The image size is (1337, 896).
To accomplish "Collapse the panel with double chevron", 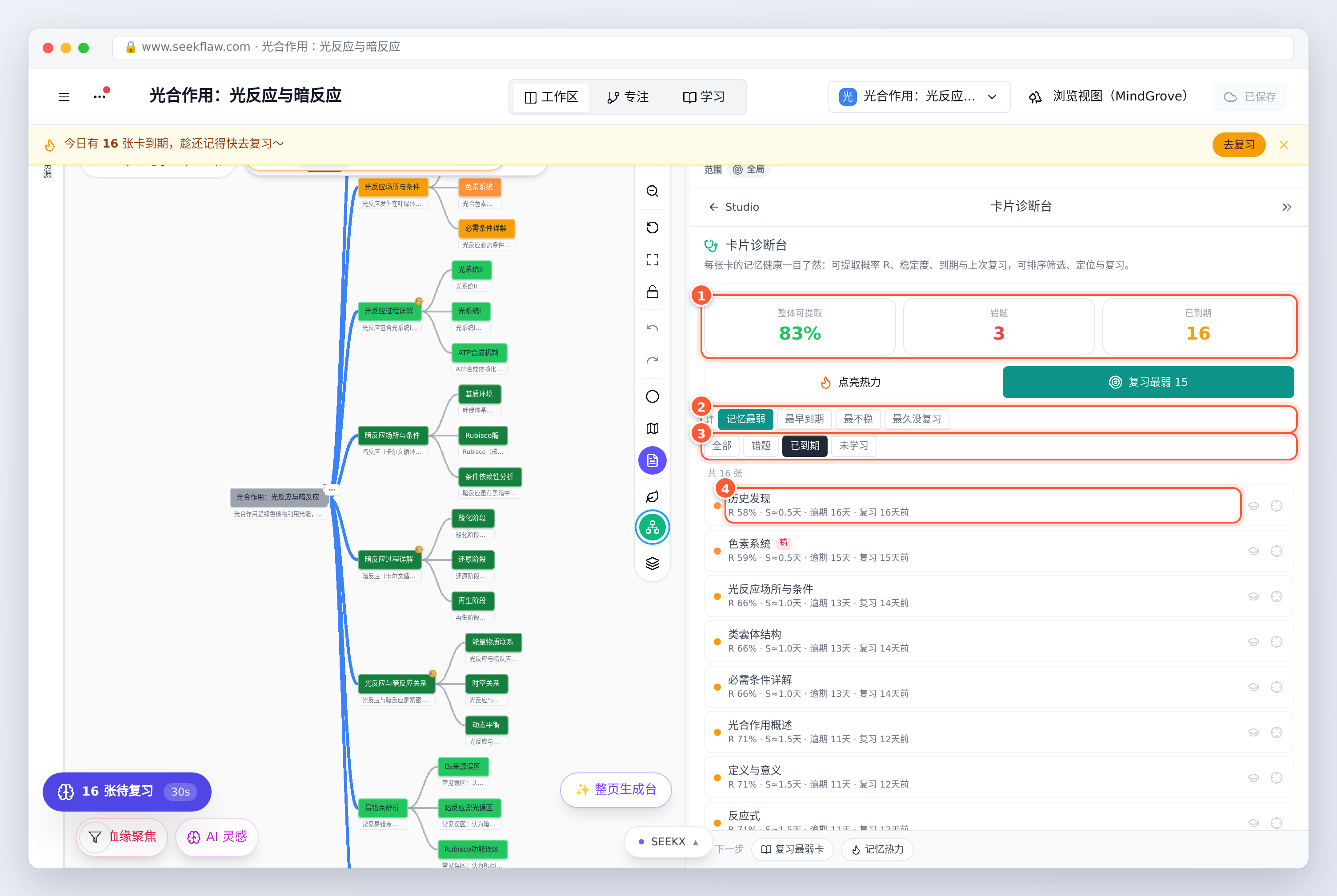I will (1286, 208).
